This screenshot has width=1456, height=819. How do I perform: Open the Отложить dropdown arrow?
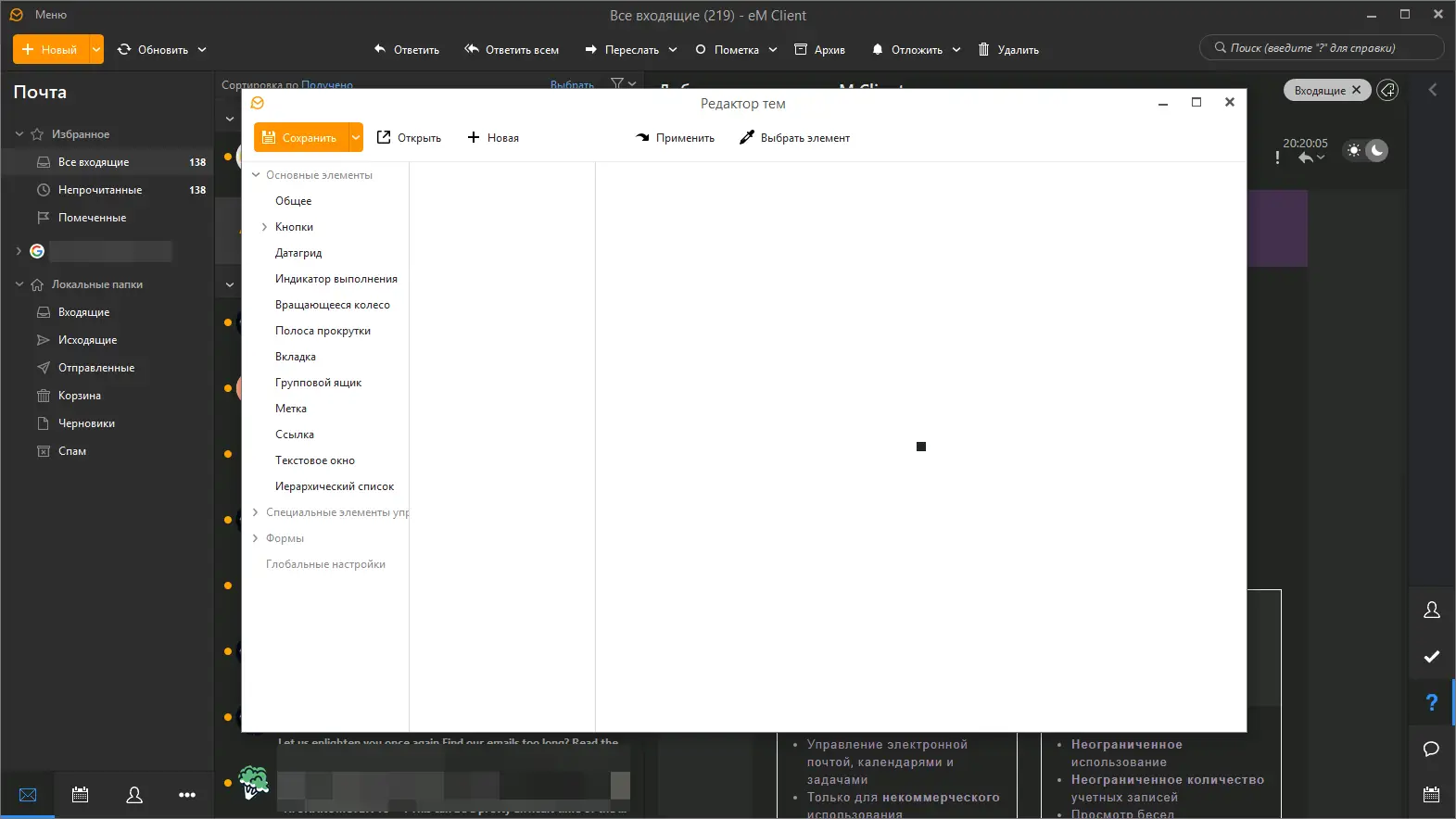click(x=956, y=50)
